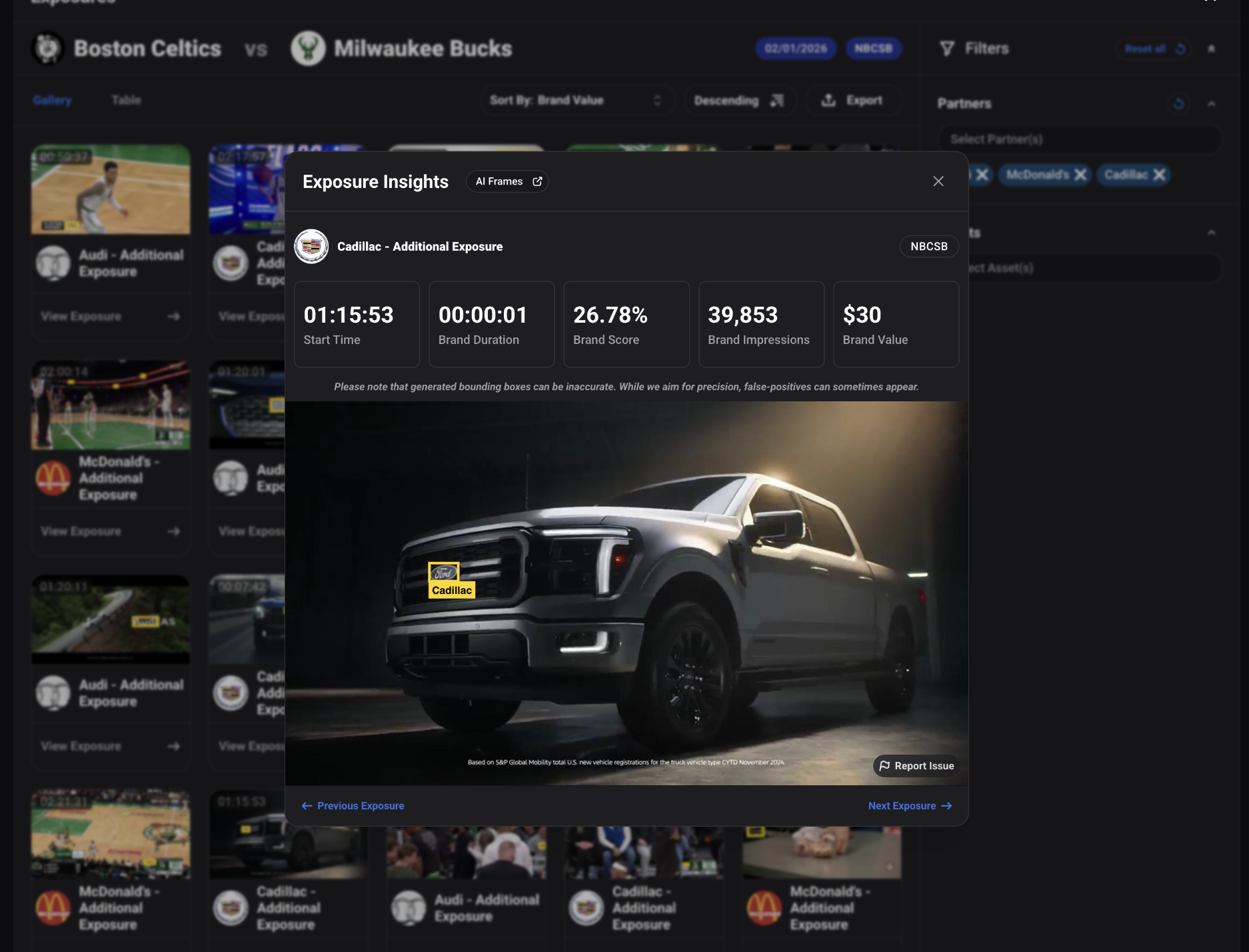This screenshot has height=952, width=1249.
Task: Click the Milwaukee Bucks team logo
Action: [x=308, y=49]
